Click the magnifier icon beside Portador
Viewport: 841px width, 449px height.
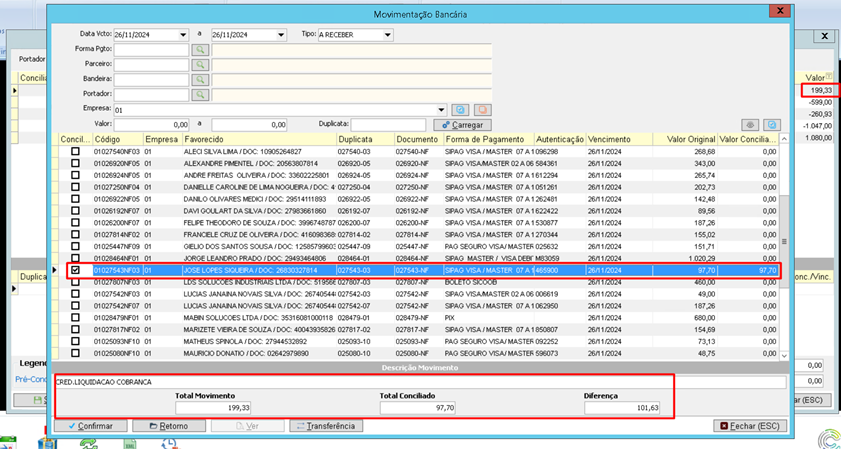point(200,94)
